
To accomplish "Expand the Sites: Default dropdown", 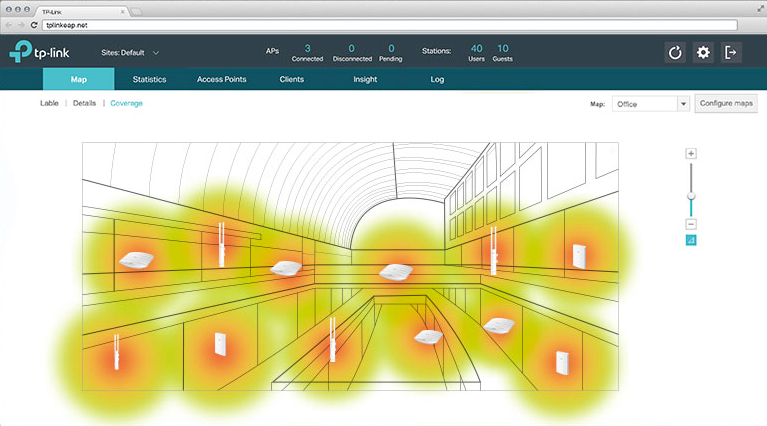I will [x=130, y=53].
